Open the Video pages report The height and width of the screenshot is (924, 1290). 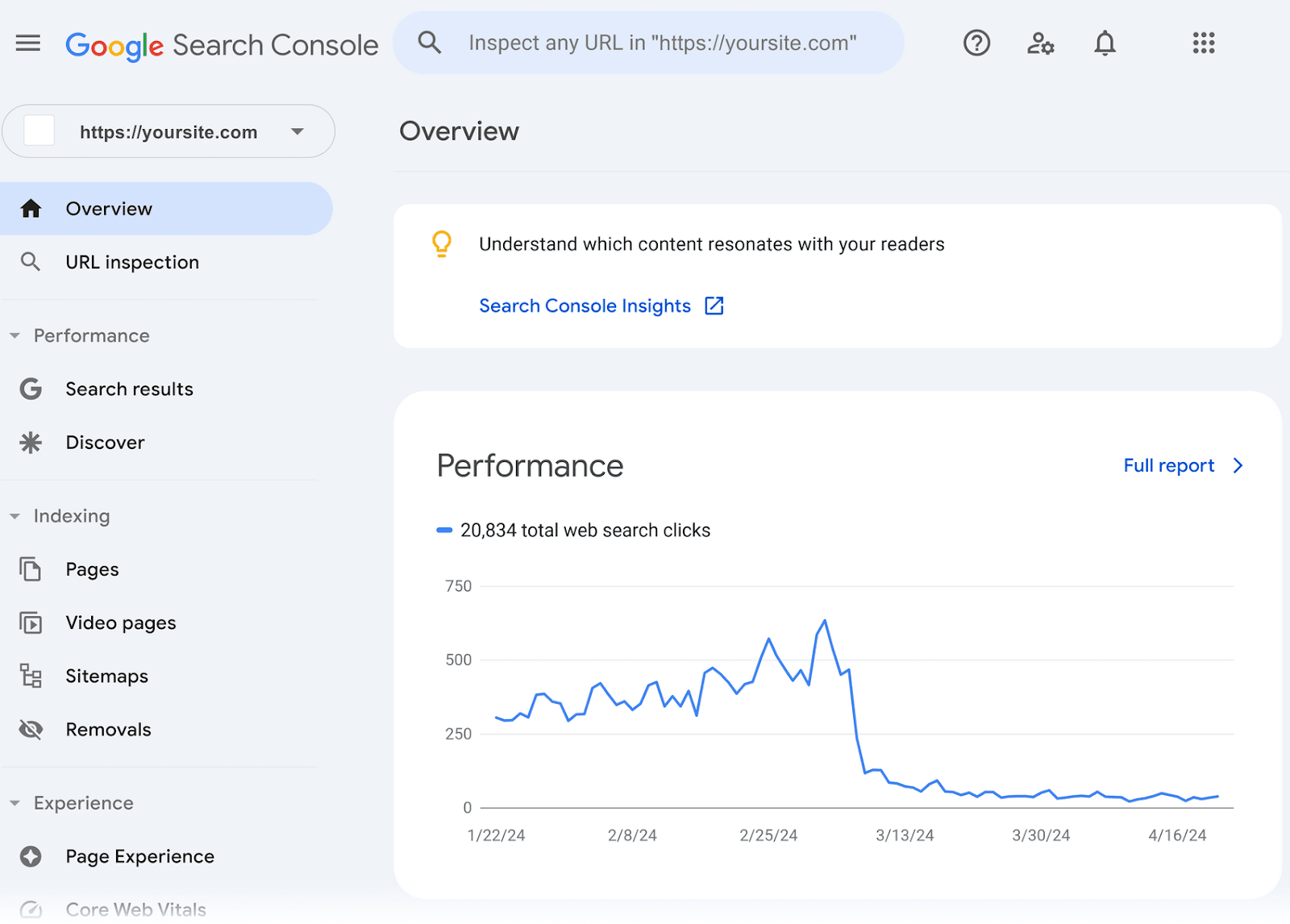point(120,622)
